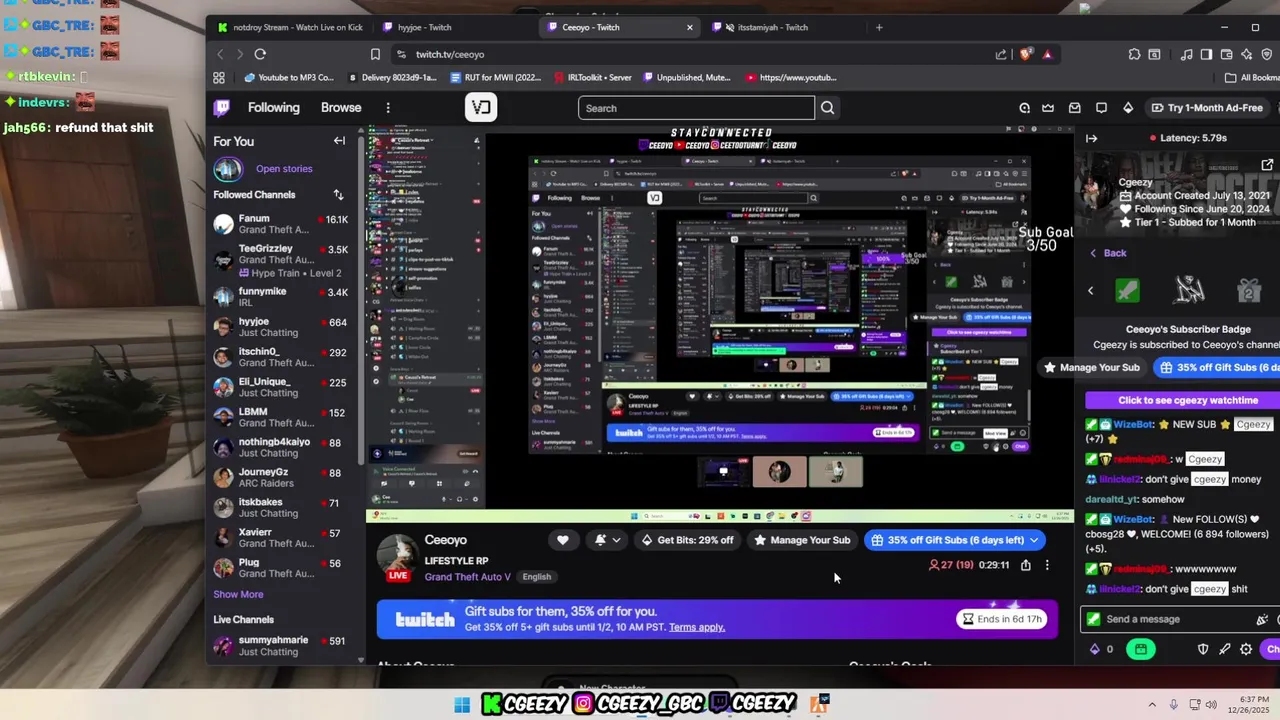The image size is (1280, 720).
Task: Open funnymike channel in sidebar
Action: (x=280, y=297)
